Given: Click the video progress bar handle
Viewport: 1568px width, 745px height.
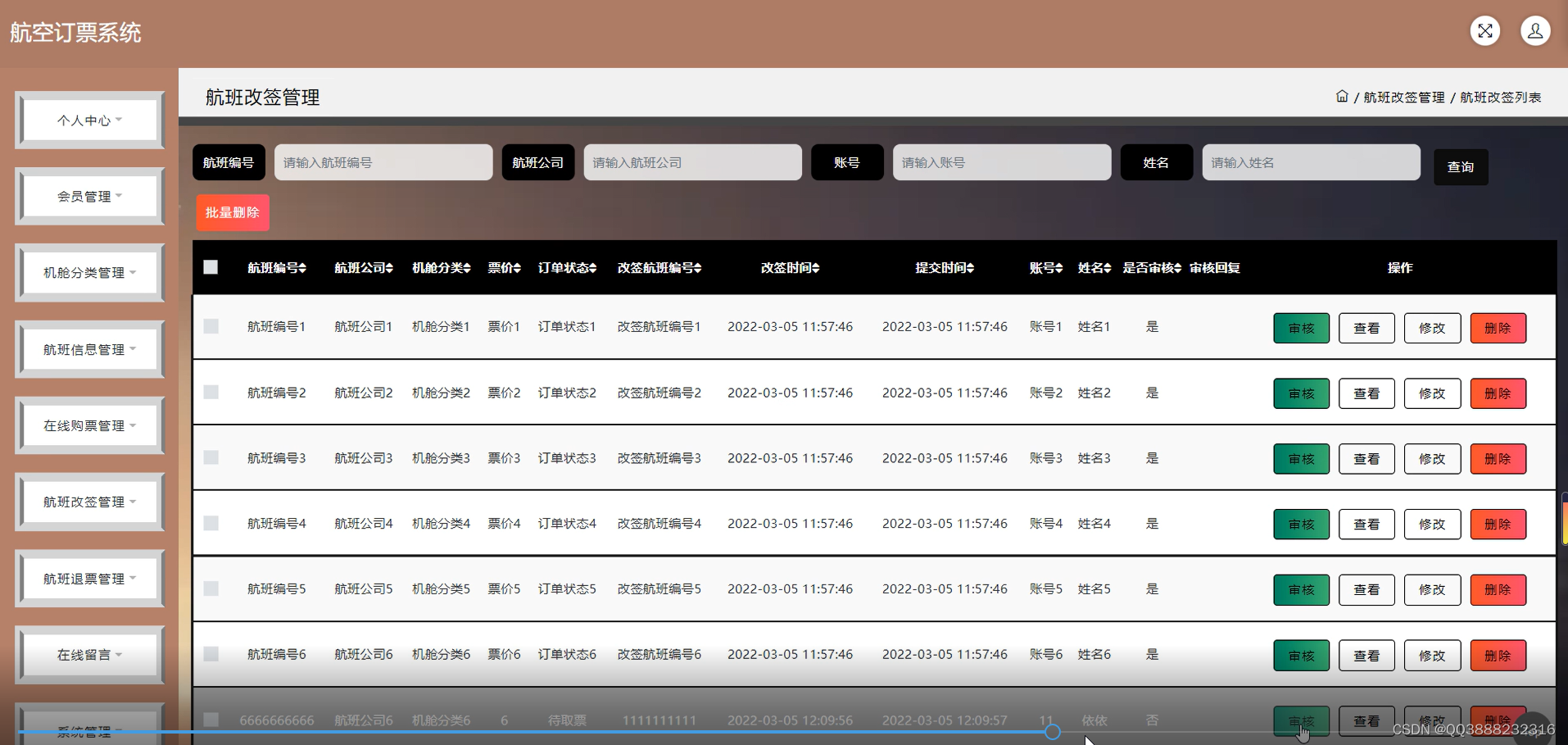Looking at the screenshot, I should (x=1053, y=732).
